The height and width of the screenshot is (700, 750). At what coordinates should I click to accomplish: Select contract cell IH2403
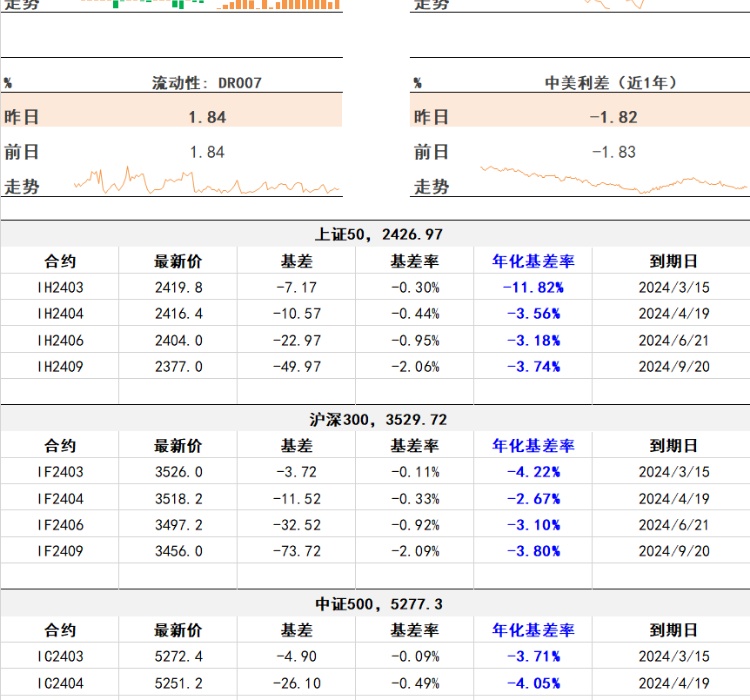click(x=60, y=288)
